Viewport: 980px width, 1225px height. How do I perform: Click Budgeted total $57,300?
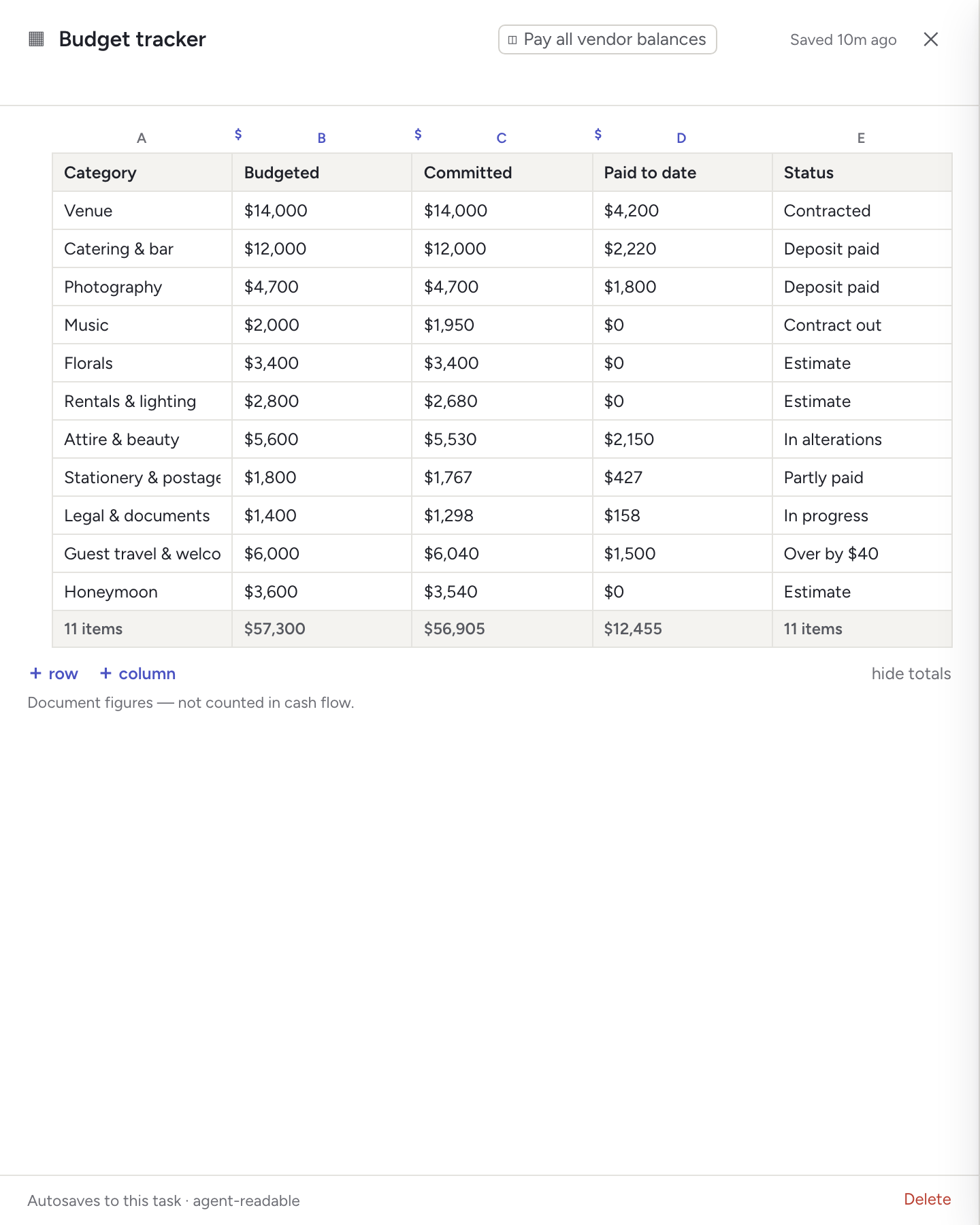coord(322,629)
